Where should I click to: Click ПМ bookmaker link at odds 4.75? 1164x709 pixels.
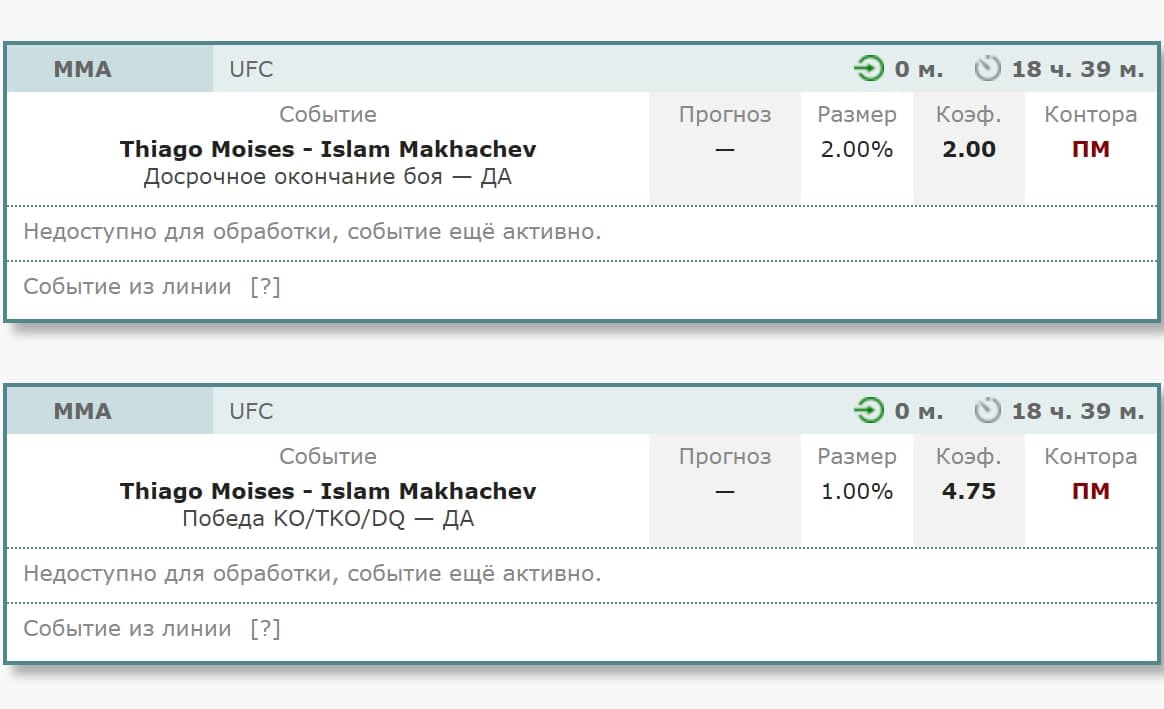[x=1091, y=491]
